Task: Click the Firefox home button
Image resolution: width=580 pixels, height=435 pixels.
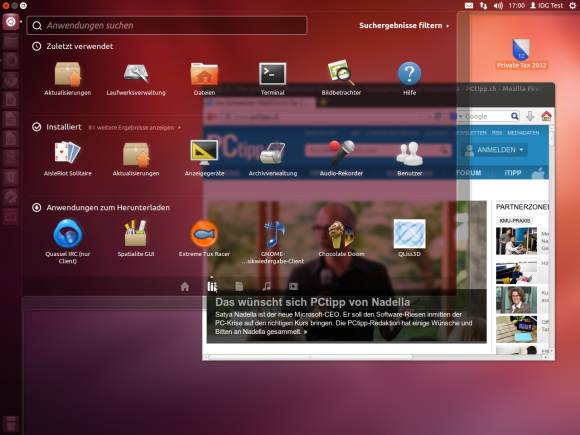Action: [x=546, y=116]
